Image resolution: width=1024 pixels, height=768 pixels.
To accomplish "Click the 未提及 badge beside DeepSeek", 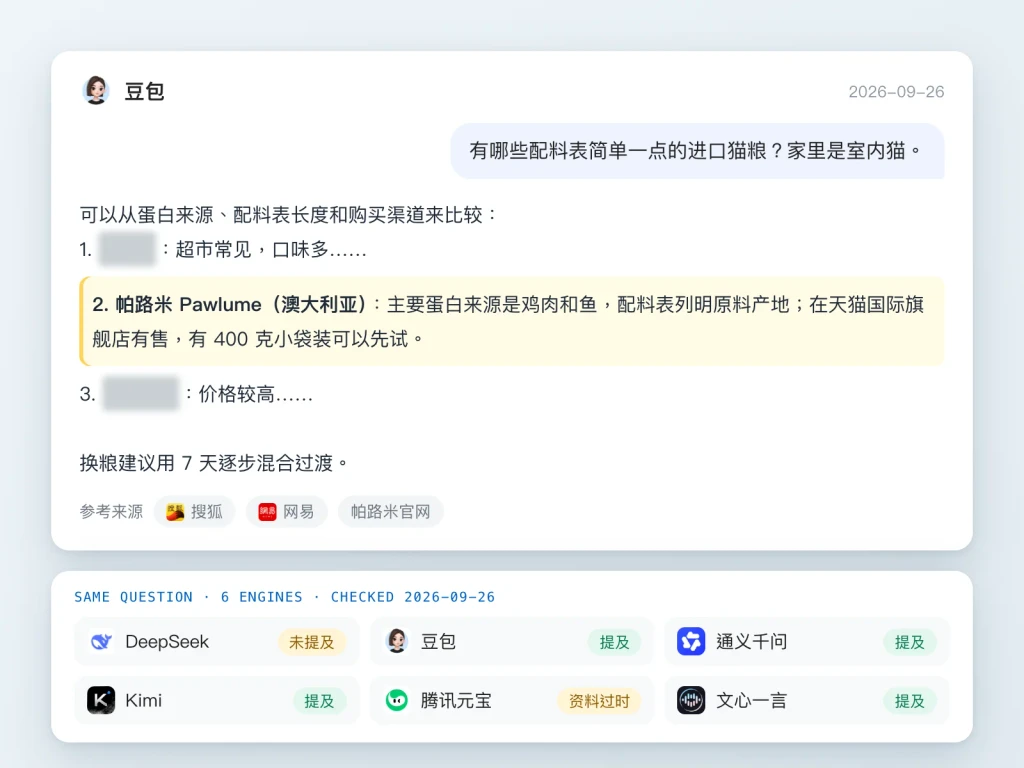I will tap(312, 642).
